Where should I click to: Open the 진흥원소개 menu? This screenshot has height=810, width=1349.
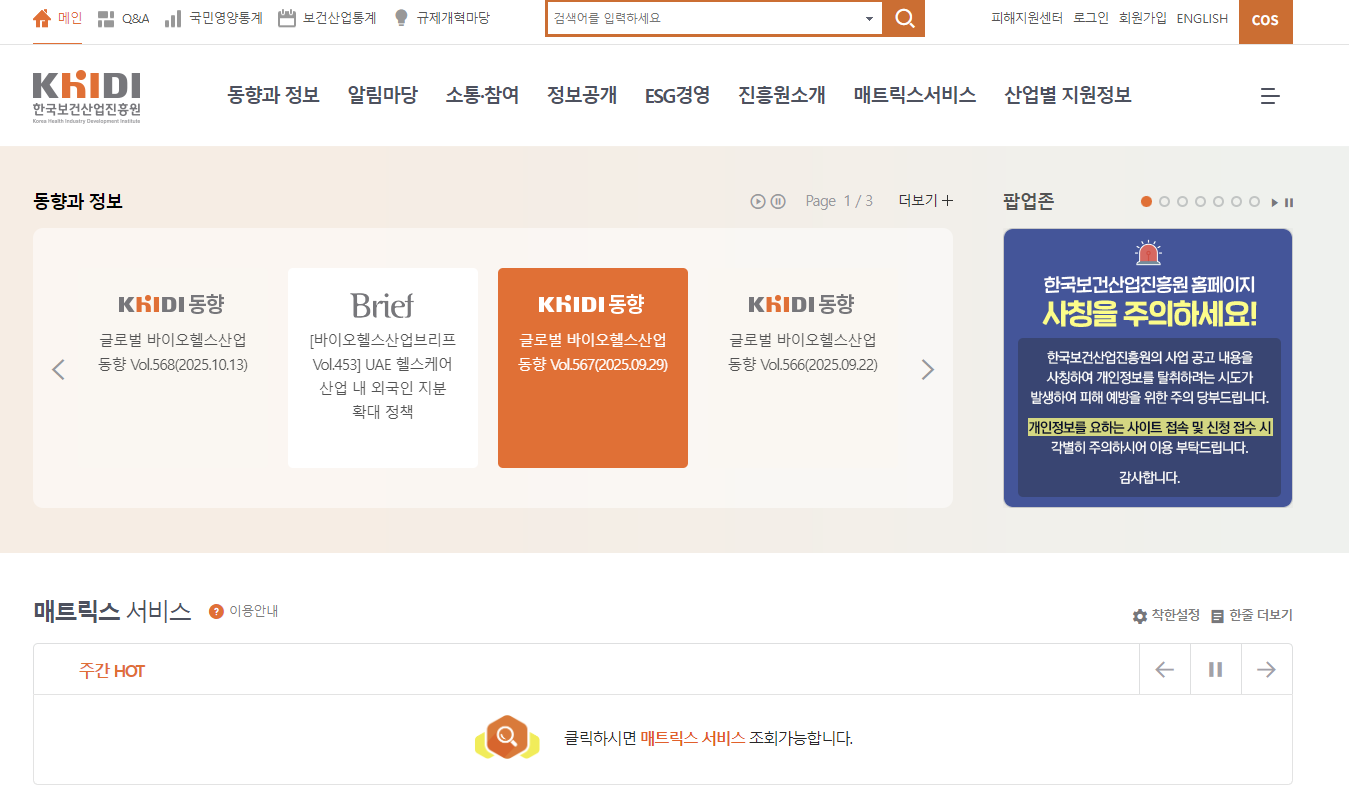[782, 95]
